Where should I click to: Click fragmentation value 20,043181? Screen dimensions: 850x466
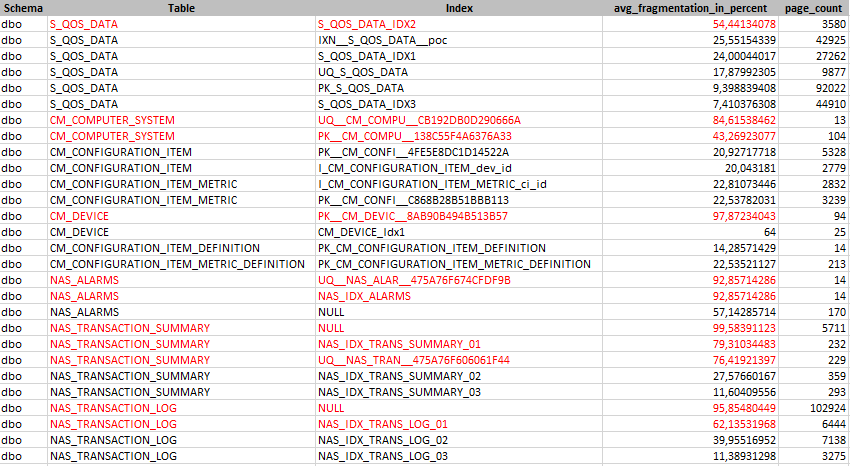[690, 168]
